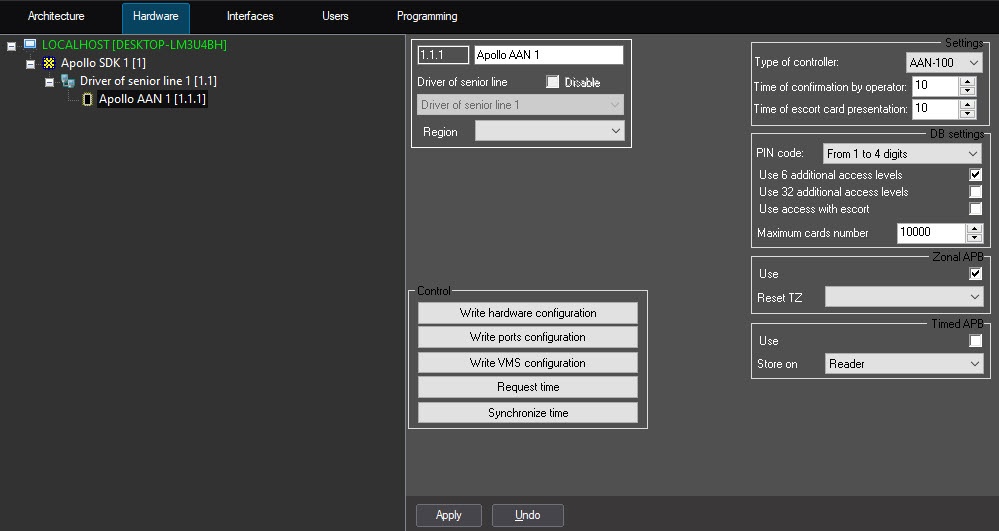The width and height of the screenshot is (999, 531).
Task: Collapse Driver of senior line 1 node
Action: [x=49, y=82]
